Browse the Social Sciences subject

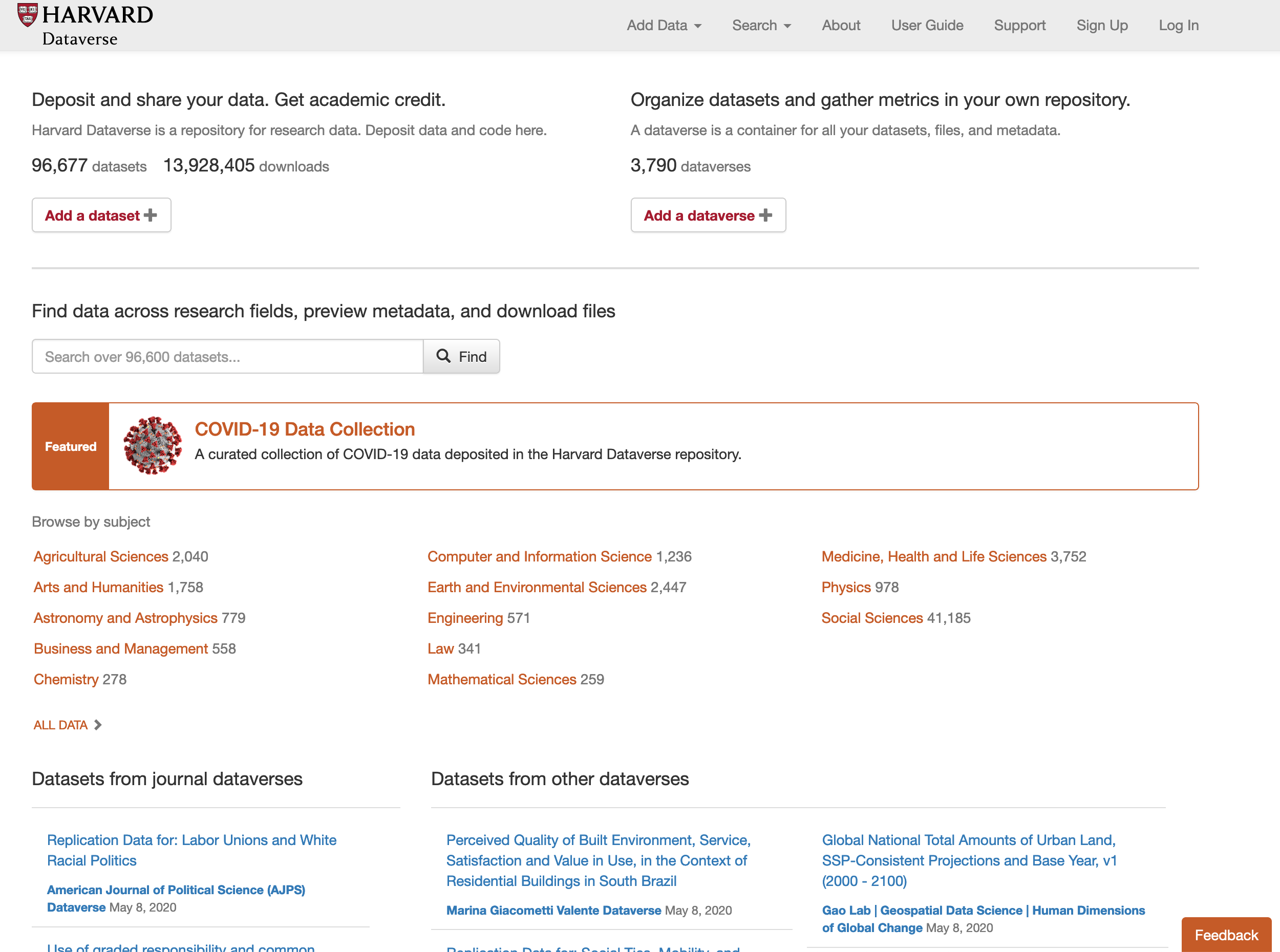[872, 618]
